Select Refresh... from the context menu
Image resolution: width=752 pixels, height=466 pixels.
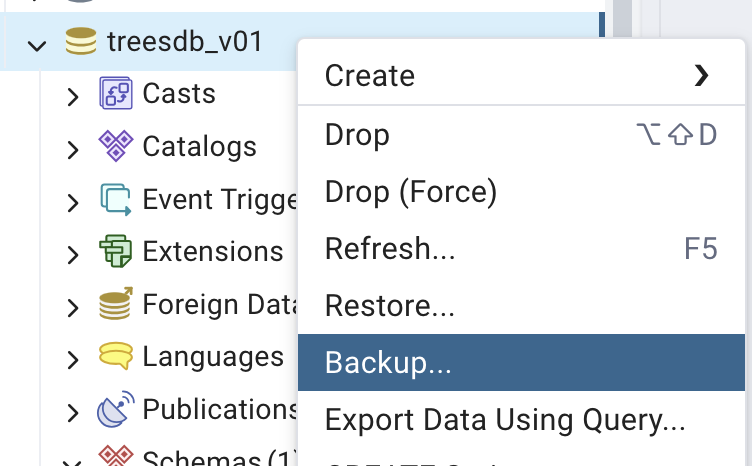coord(390,248)
